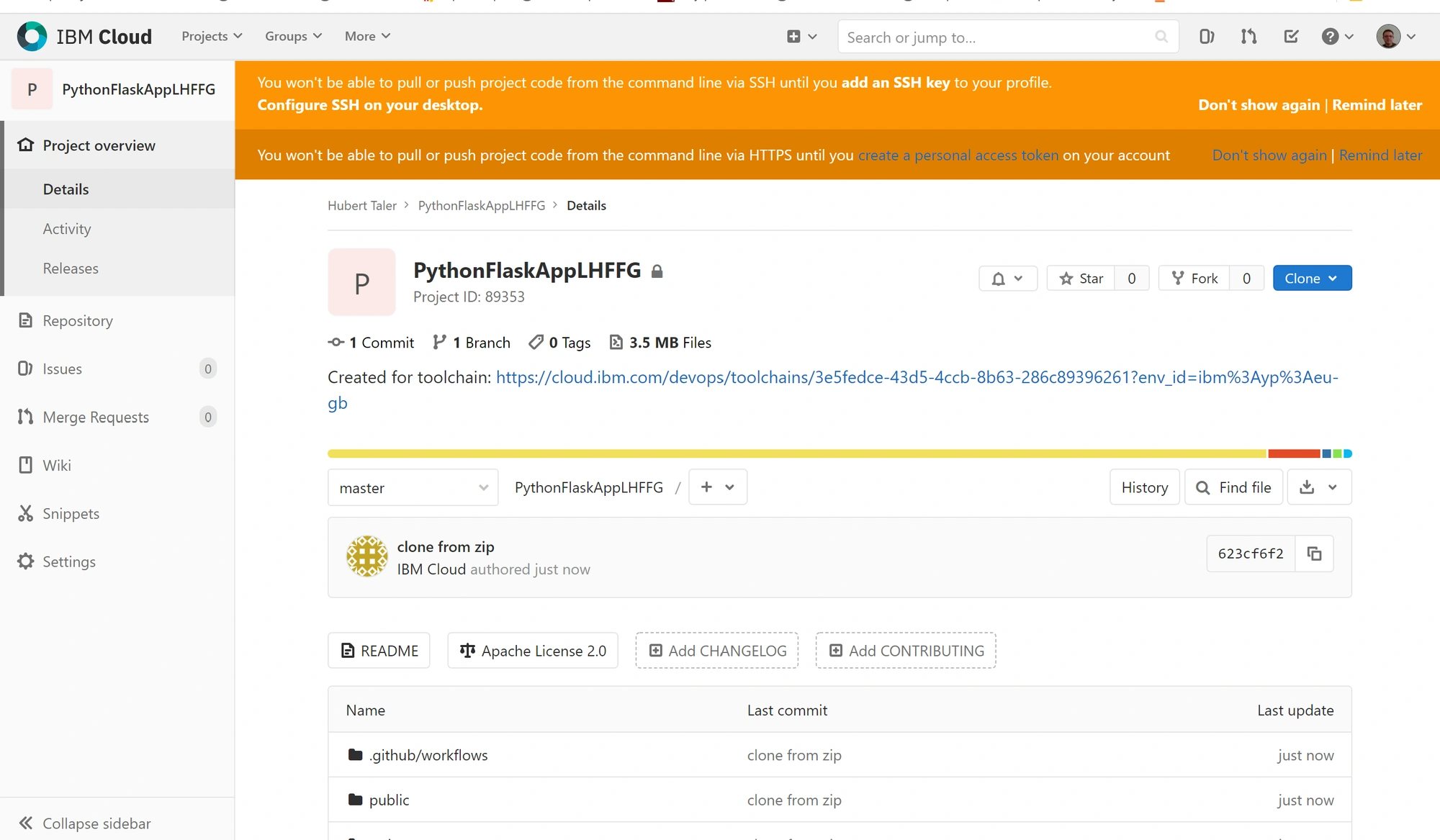Open the README button
The width and height of the screenshot is (1440, 840).
[x=379, y=651]
